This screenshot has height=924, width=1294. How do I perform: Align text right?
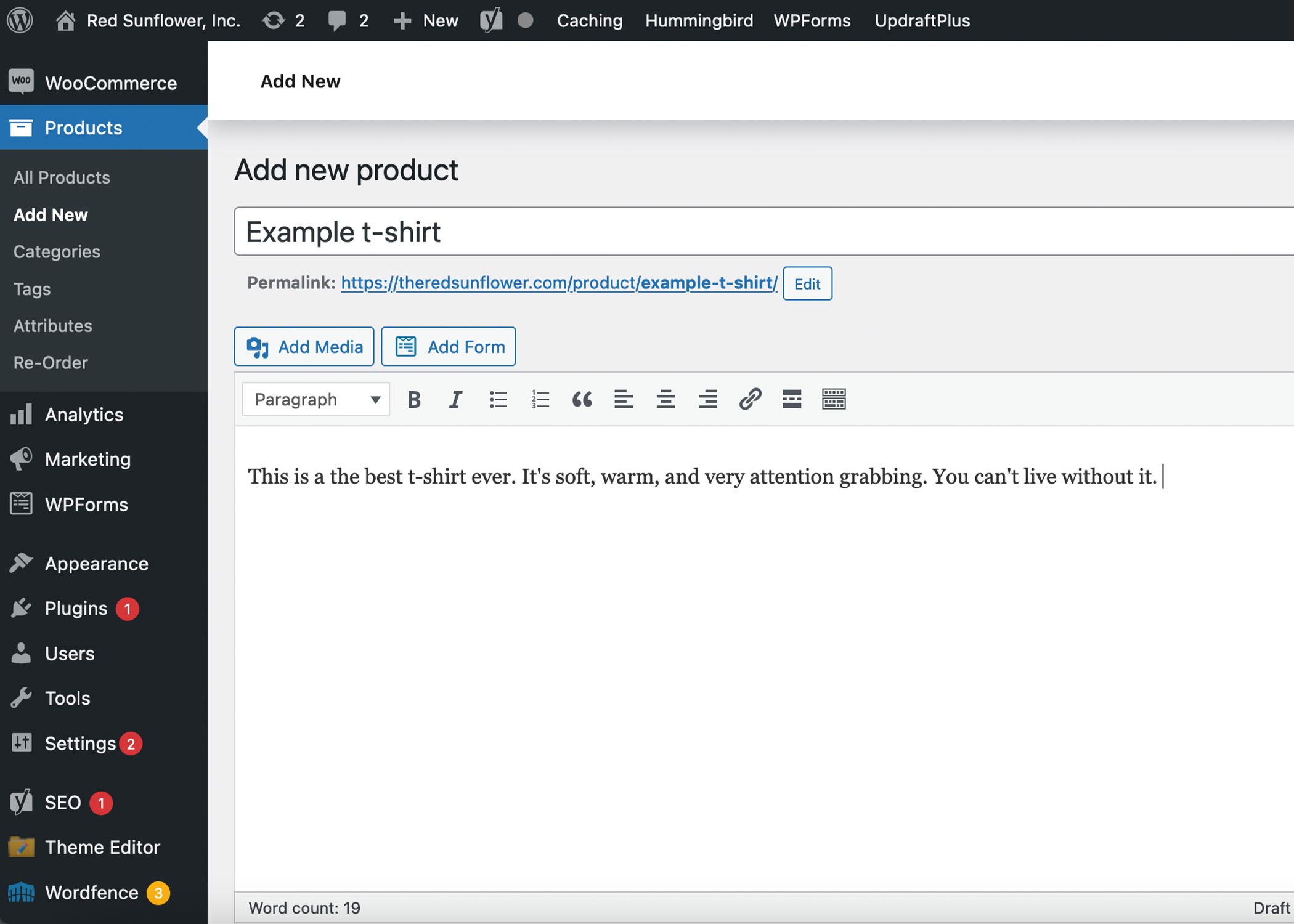tap(707, 399)
